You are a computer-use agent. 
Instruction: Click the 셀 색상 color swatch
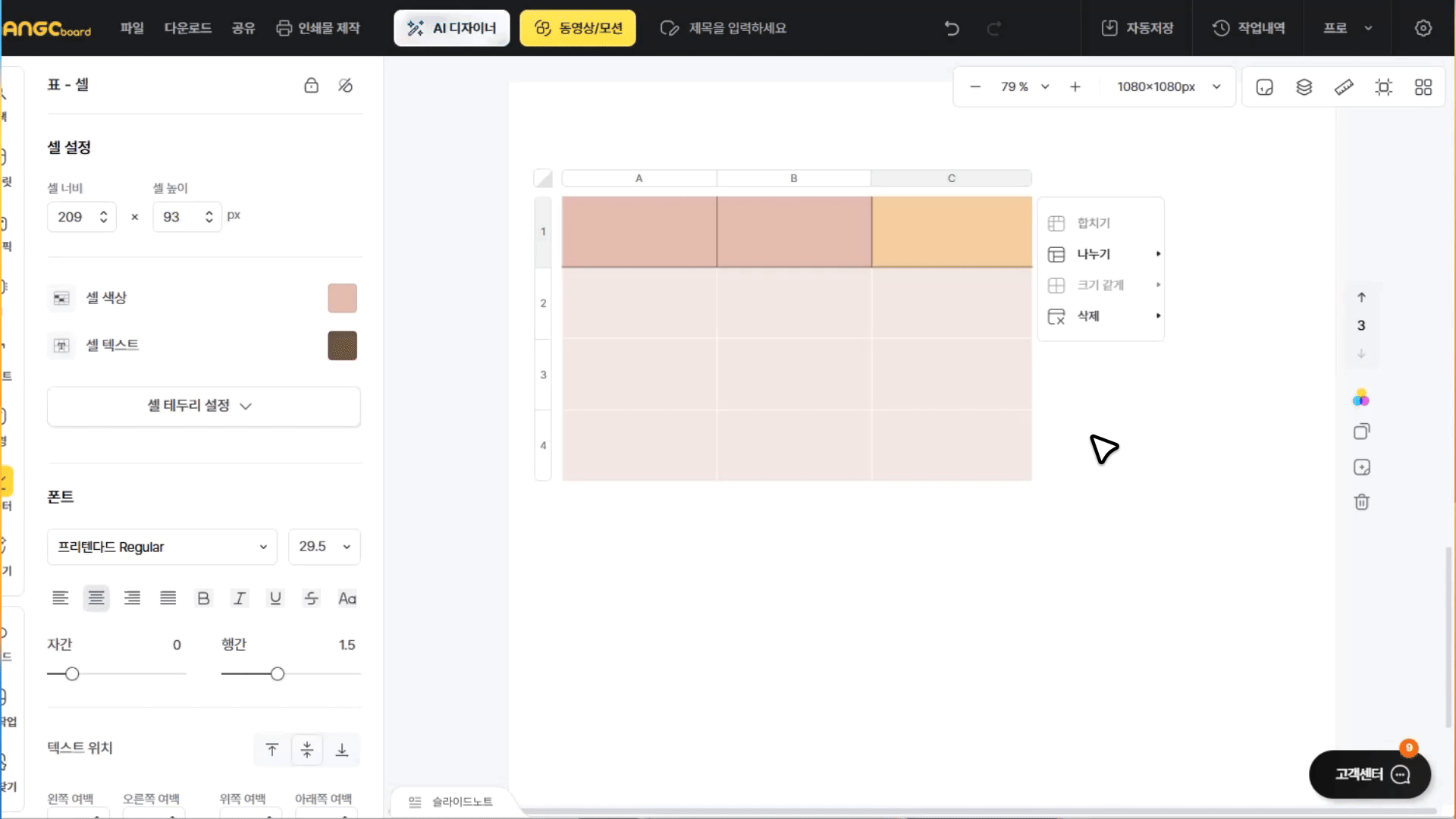pyautogui.click(x=342, y=298)
